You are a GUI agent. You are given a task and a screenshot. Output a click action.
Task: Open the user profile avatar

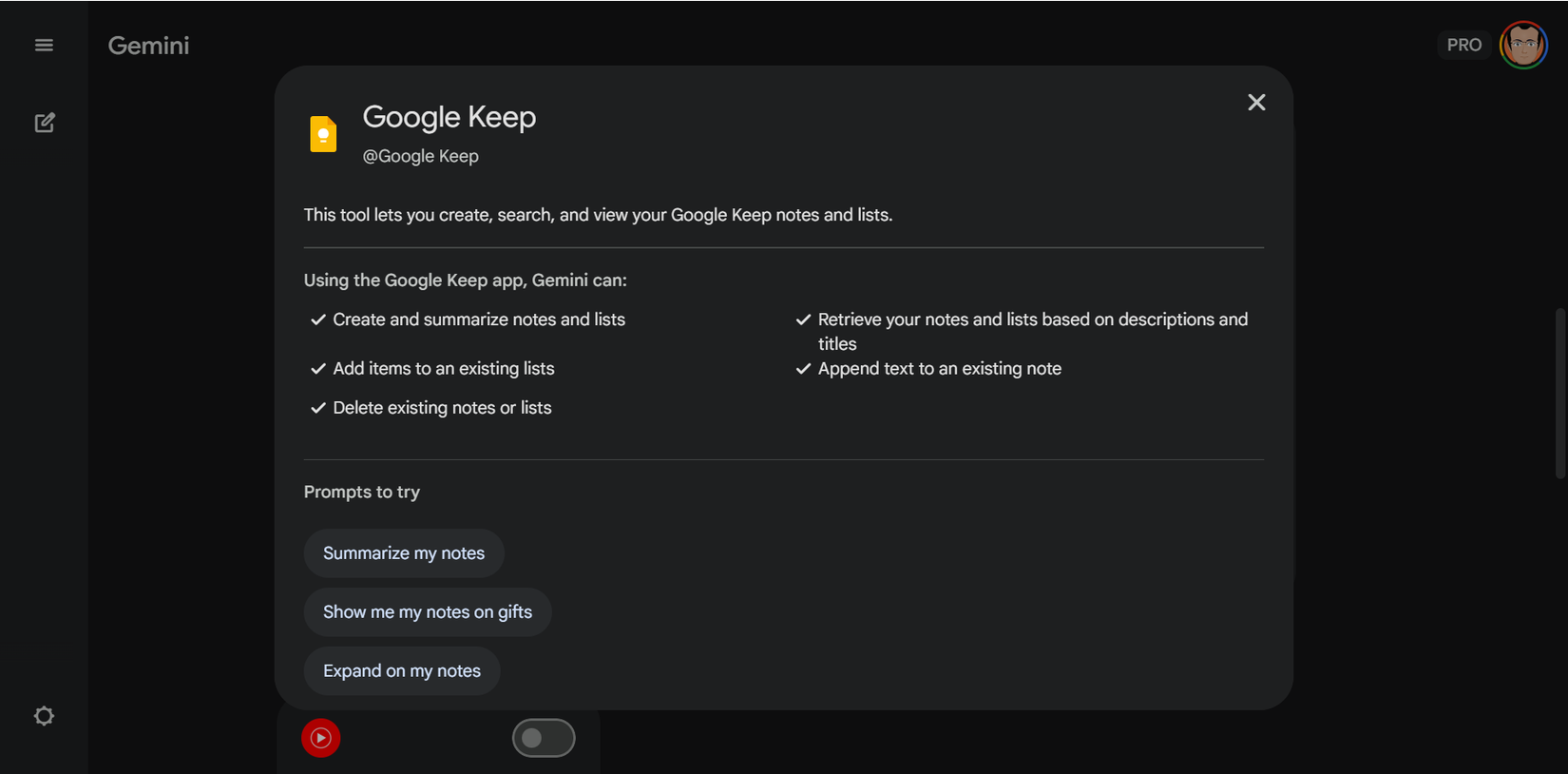pos(1523,45)
